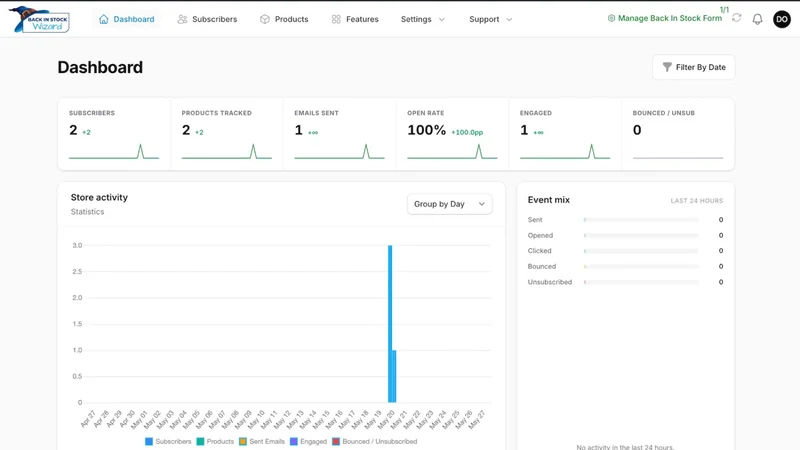Screen dimensions: 800x450
Task: Click the Back In Stock Wizard logo
Action: (39, 19)
